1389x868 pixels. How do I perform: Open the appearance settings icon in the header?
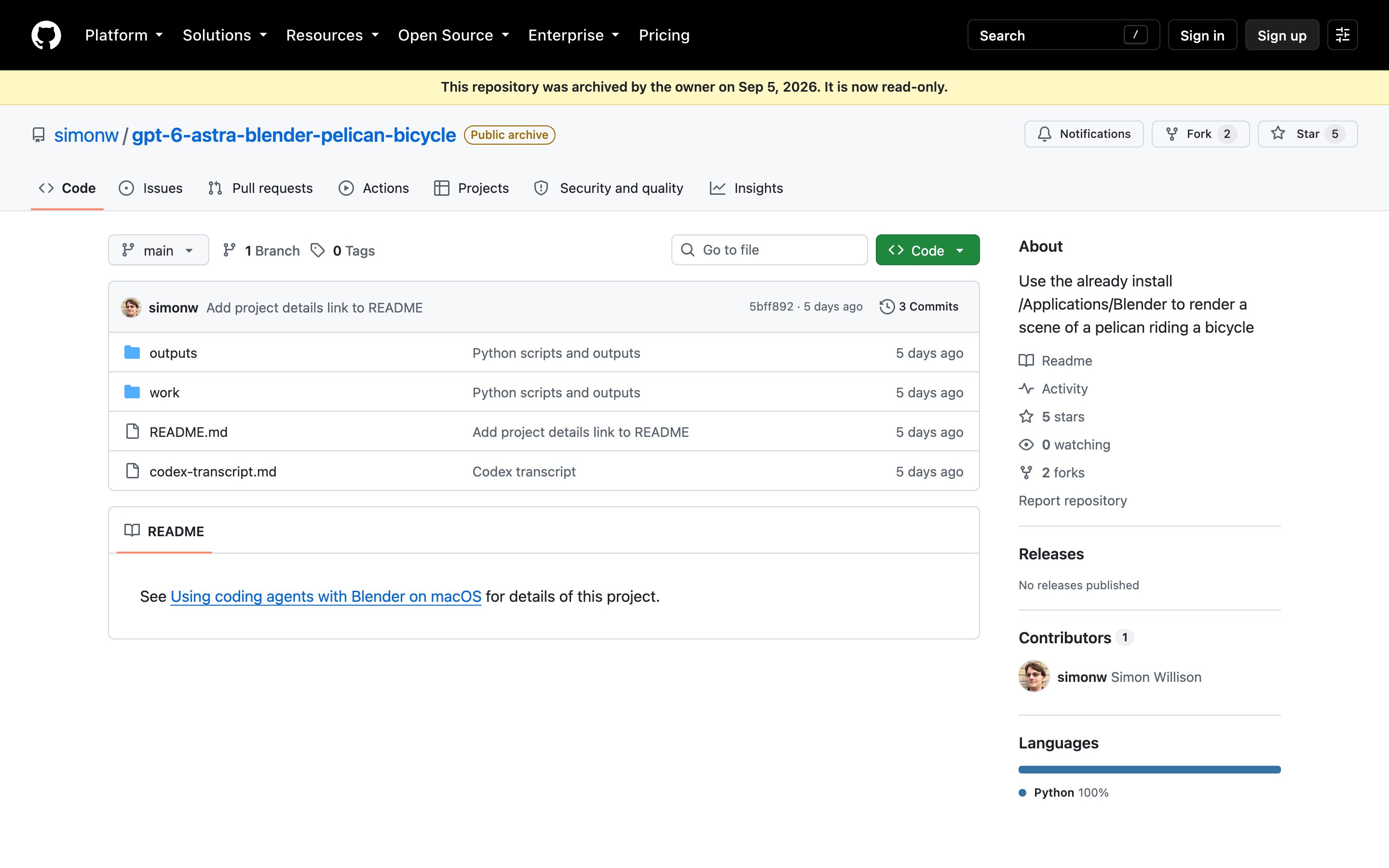tap(1342, 35)
